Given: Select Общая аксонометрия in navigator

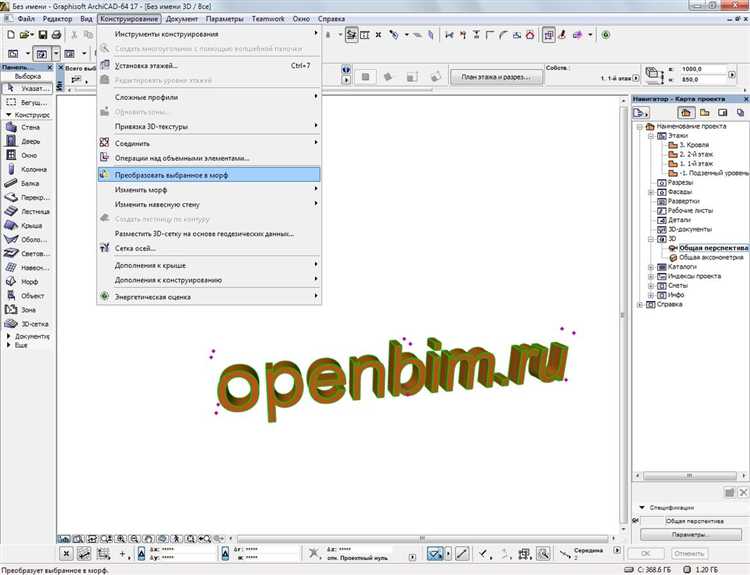Looking at the screenshot, I should (711, 257).
